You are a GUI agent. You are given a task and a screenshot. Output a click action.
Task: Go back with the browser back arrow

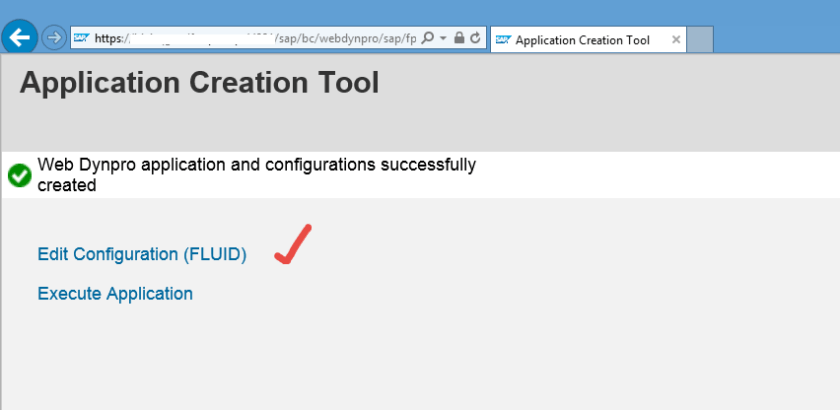[20, 38]
